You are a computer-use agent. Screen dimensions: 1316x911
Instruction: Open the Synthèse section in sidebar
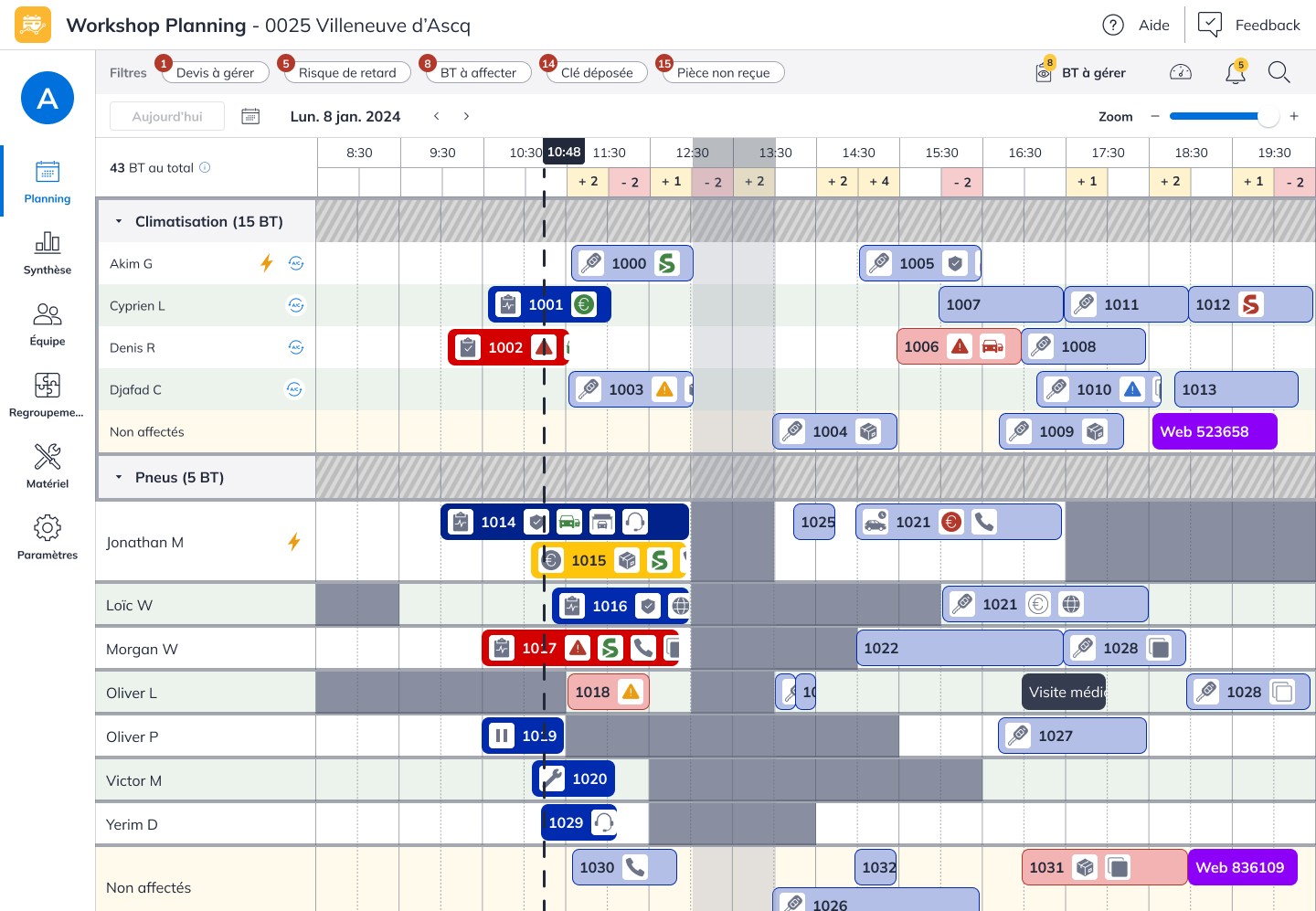tap(48, 252)
